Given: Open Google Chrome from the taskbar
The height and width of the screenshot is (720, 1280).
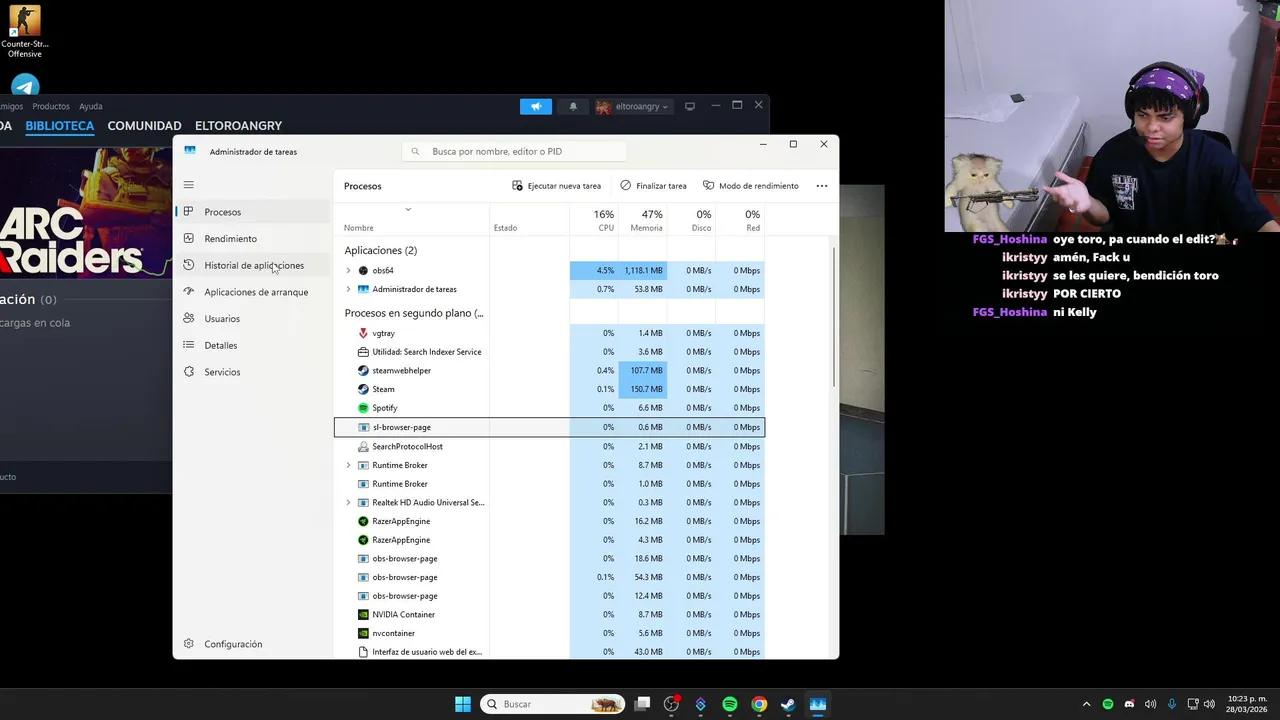Looking at the screenshot, I should pos(759,704).
